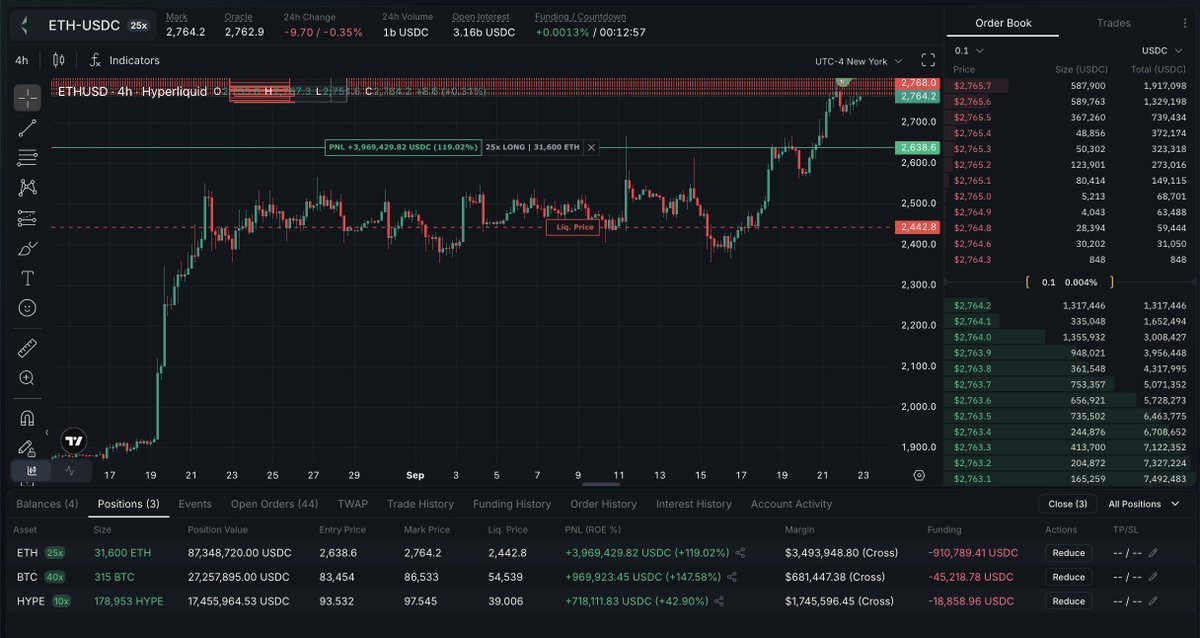Open the Account Activity tab
The height and width of the screenshot is (638, 1200).
click(x=791, y=504)
